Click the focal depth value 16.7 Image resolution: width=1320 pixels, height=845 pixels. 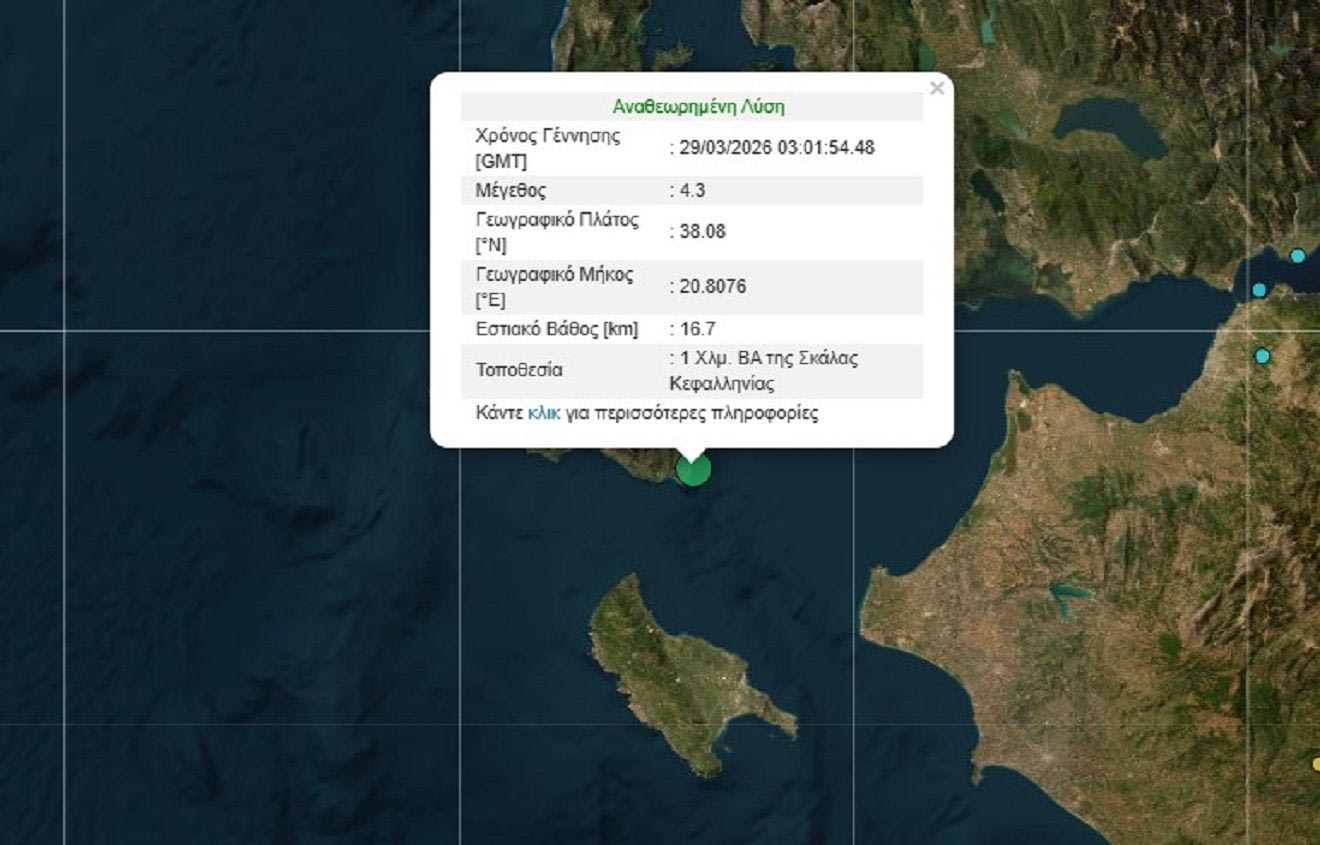pyautogui.click(x=697, y=329)
